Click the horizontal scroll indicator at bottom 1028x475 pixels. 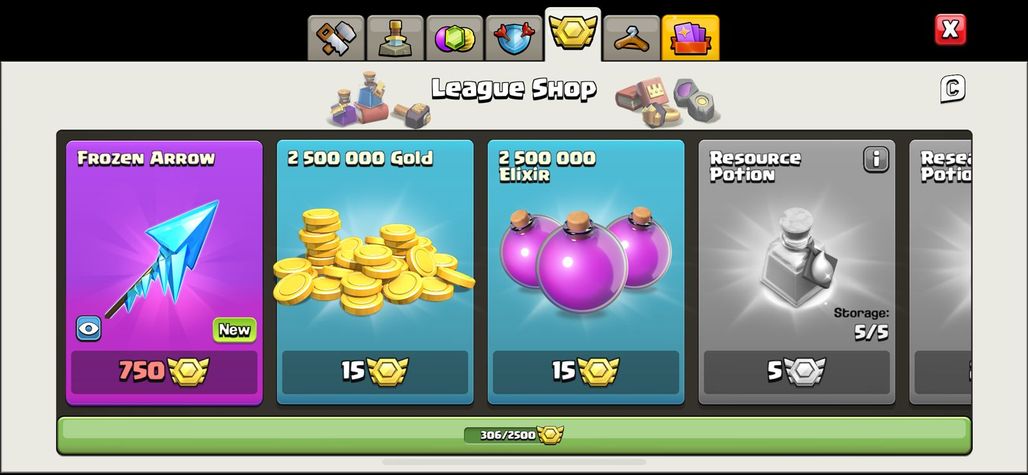coord(514,462)
